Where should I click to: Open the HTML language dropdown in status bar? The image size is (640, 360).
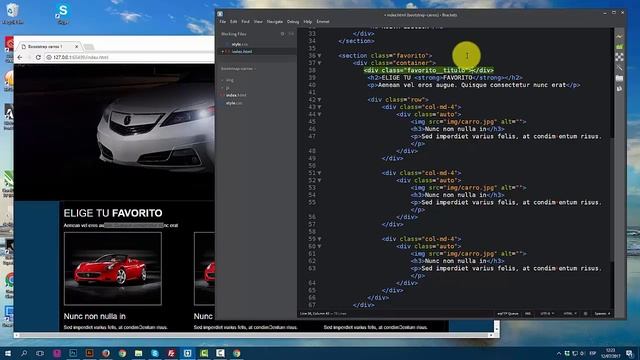(x=570, y=314)
